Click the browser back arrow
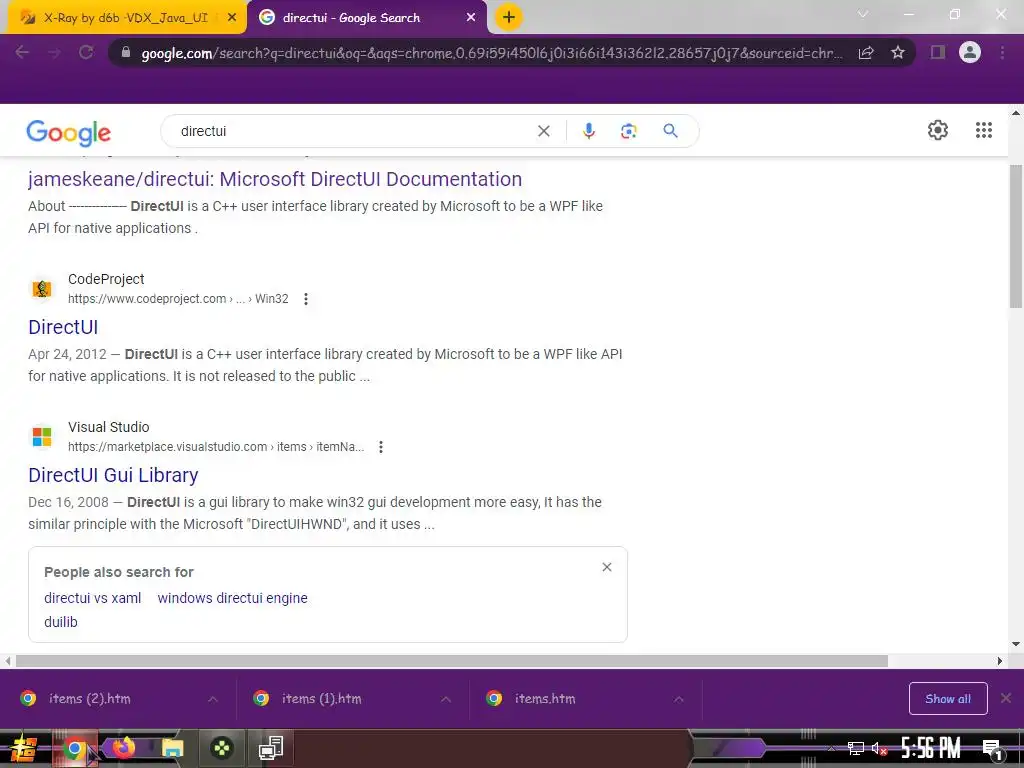 point(22,52)
